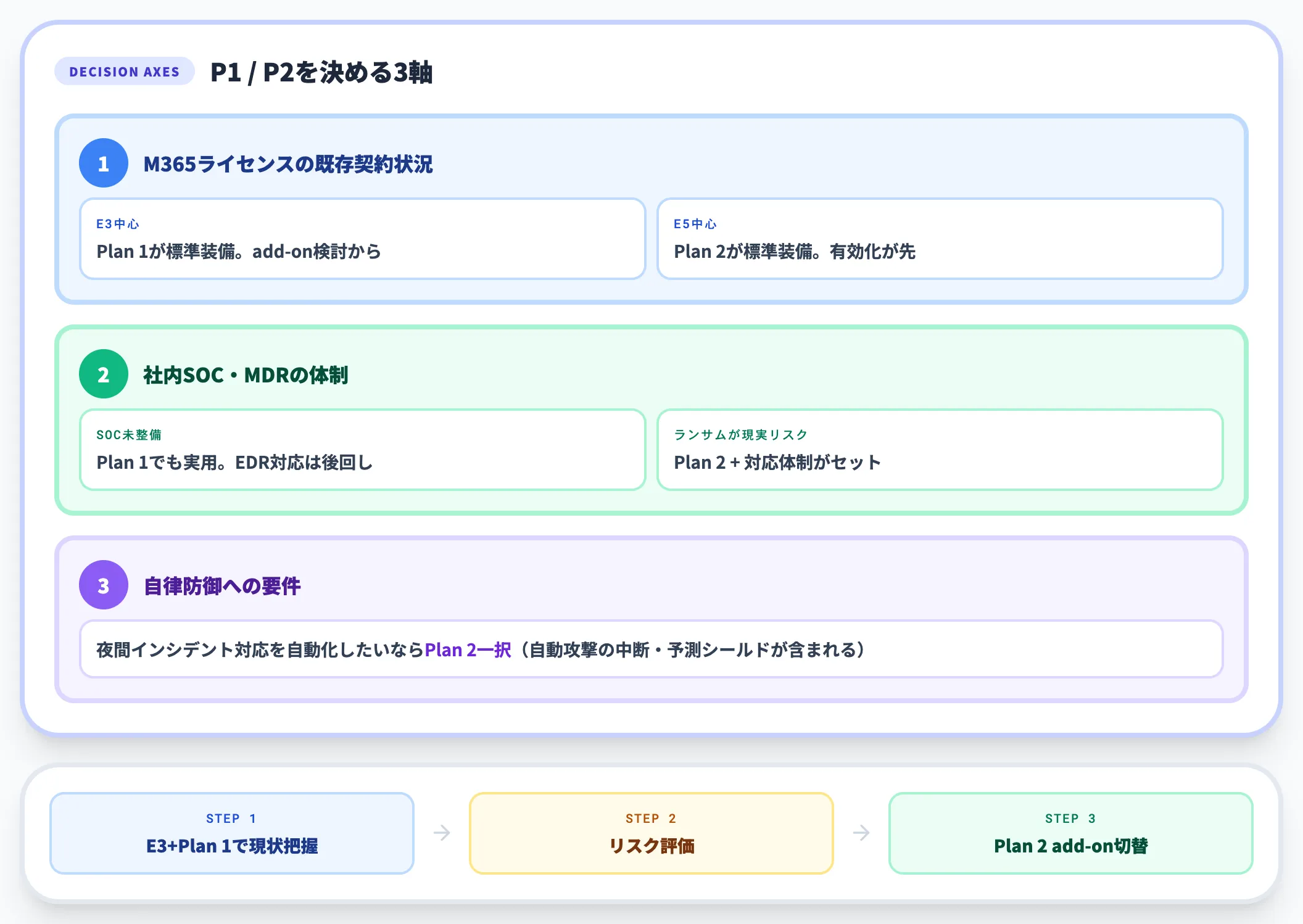Click the purple number 3 circle
The width and height of the screenshot is (1303, 924).
(104, 585)
